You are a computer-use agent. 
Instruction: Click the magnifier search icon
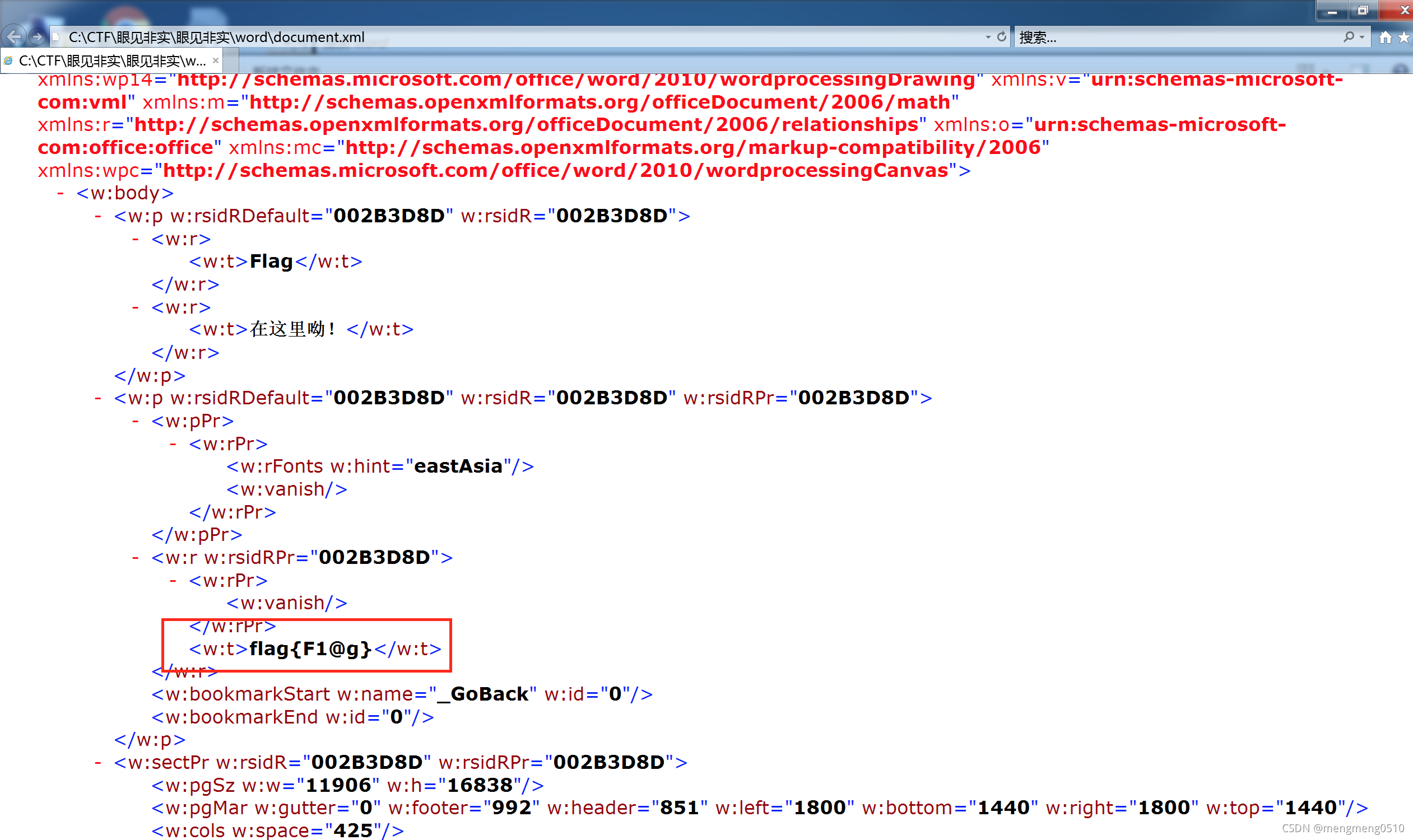pyautogui.click(x=1349, y=37)
